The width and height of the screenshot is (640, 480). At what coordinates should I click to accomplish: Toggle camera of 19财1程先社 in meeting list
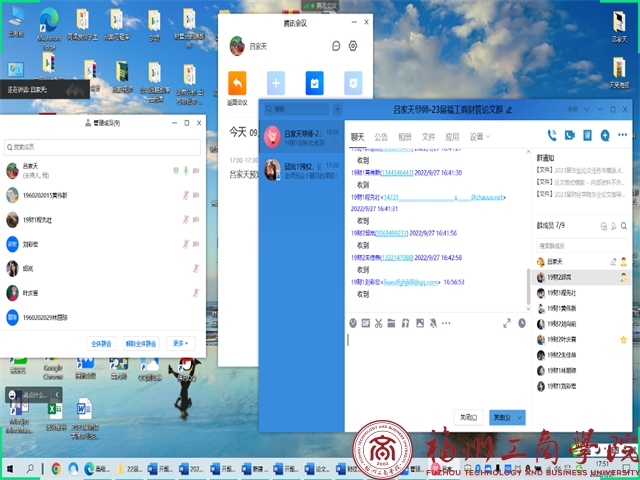tap(196, 220)
